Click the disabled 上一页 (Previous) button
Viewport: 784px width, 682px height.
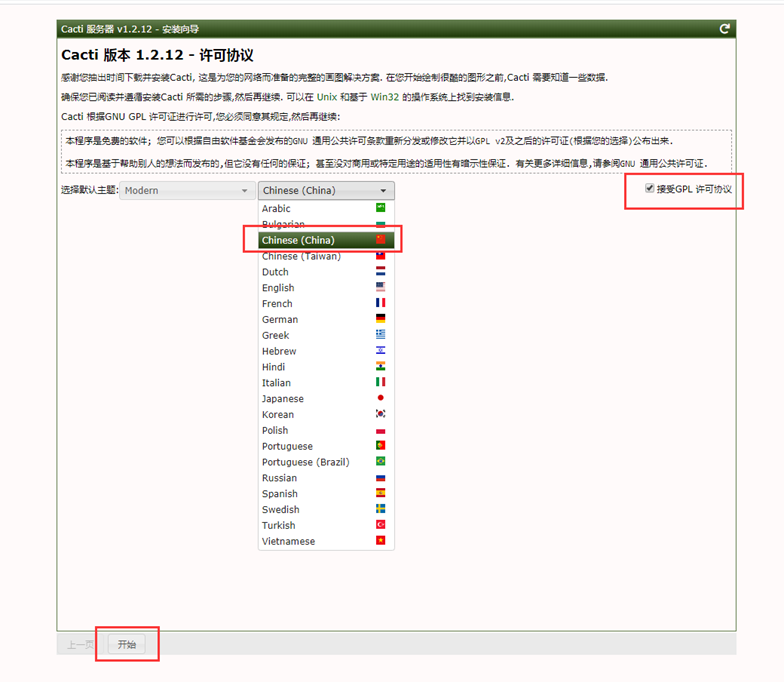pyautogui.click(x=81, y=644)
